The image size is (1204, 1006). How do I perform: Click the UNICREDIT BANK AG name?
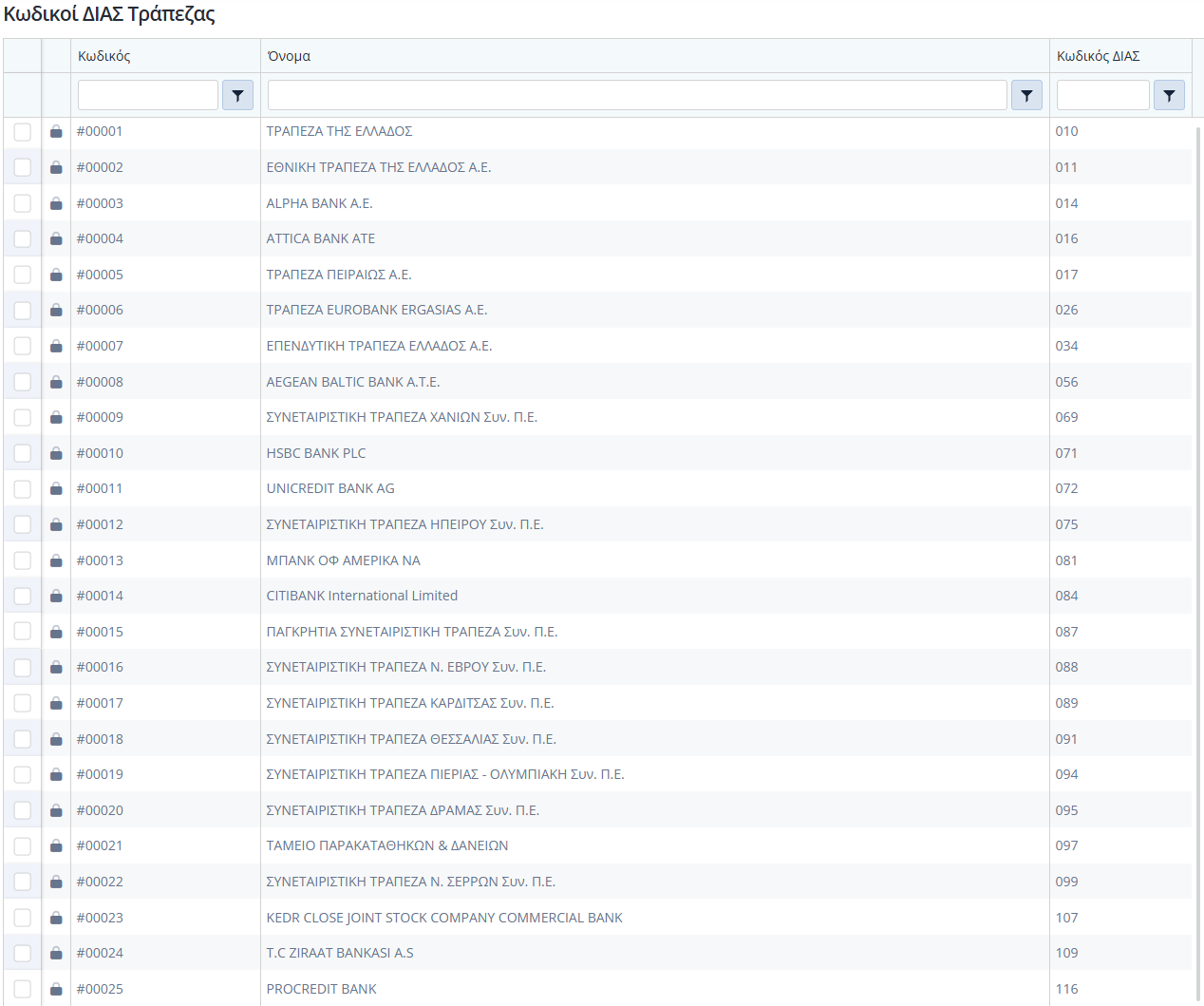pos(330,488)
